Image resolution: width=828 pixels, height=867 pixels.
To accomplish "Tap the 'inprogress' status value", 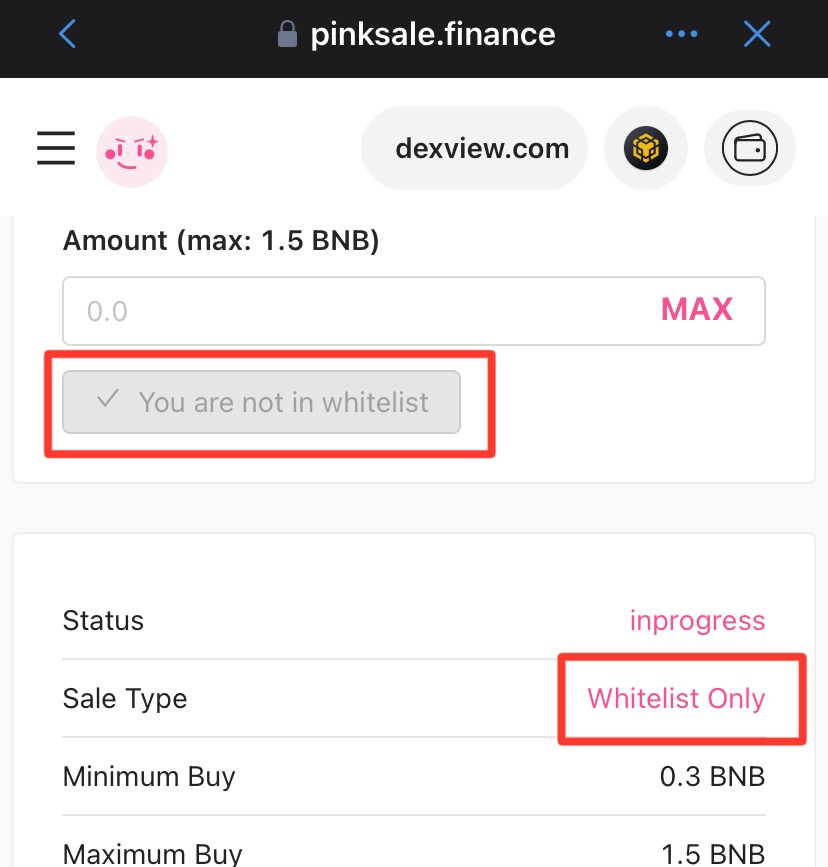I will tap(697, 620).
